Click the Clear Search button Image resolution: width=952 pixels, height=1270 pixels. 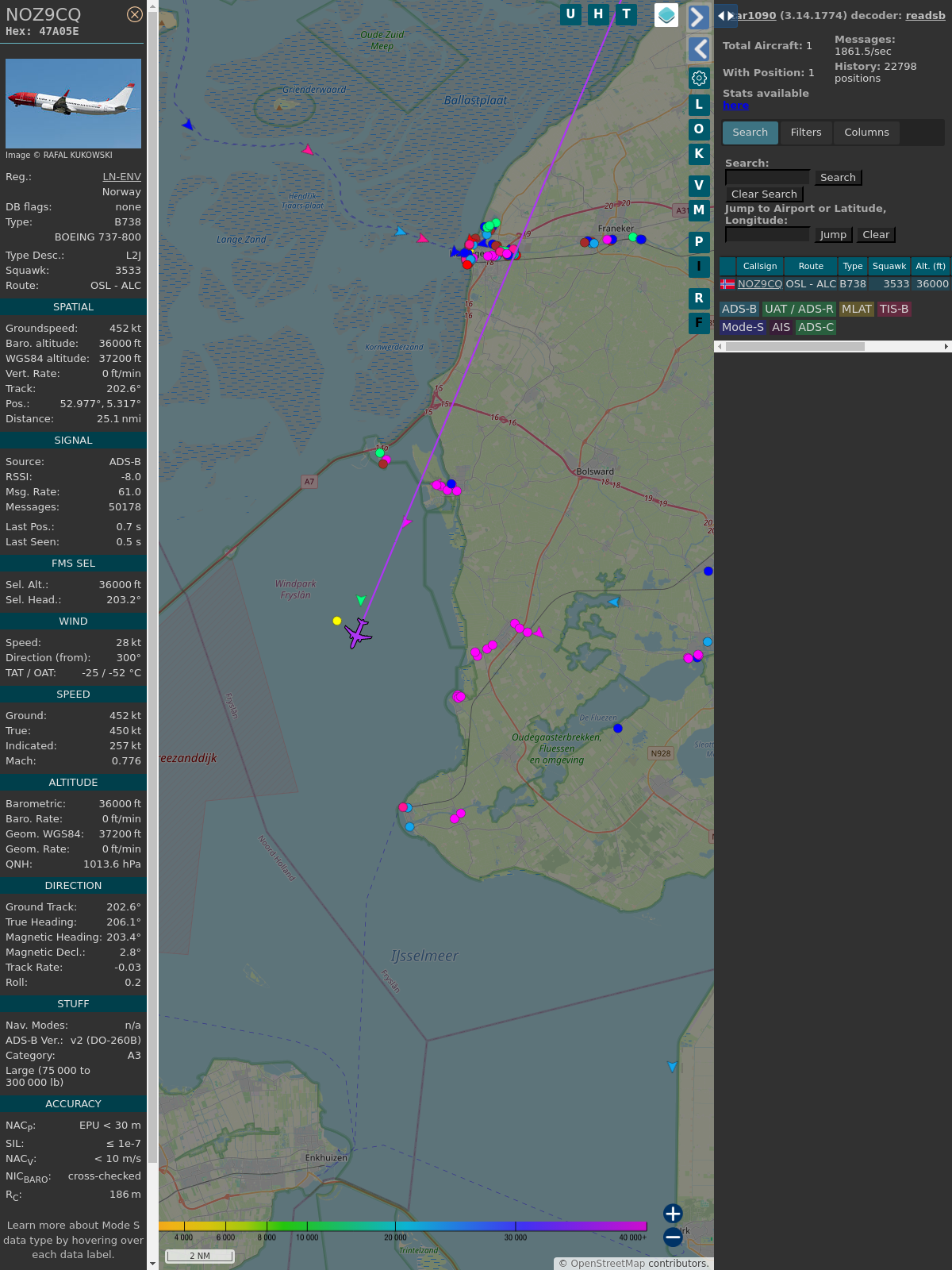(x=764, y=194)
